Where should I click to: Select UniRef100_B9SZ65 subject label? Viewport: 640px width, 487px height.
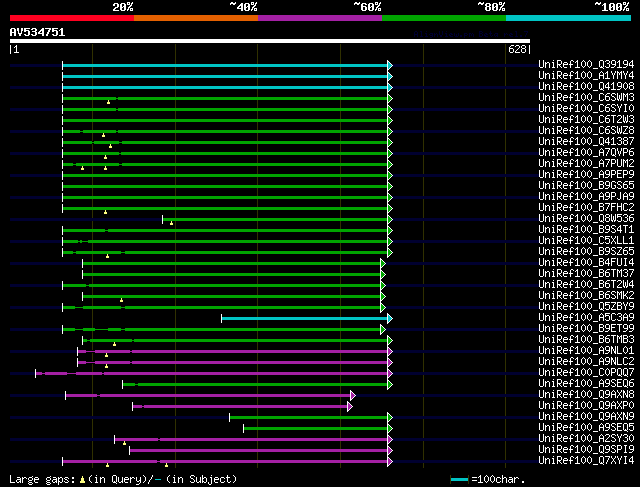click(586, 252)
